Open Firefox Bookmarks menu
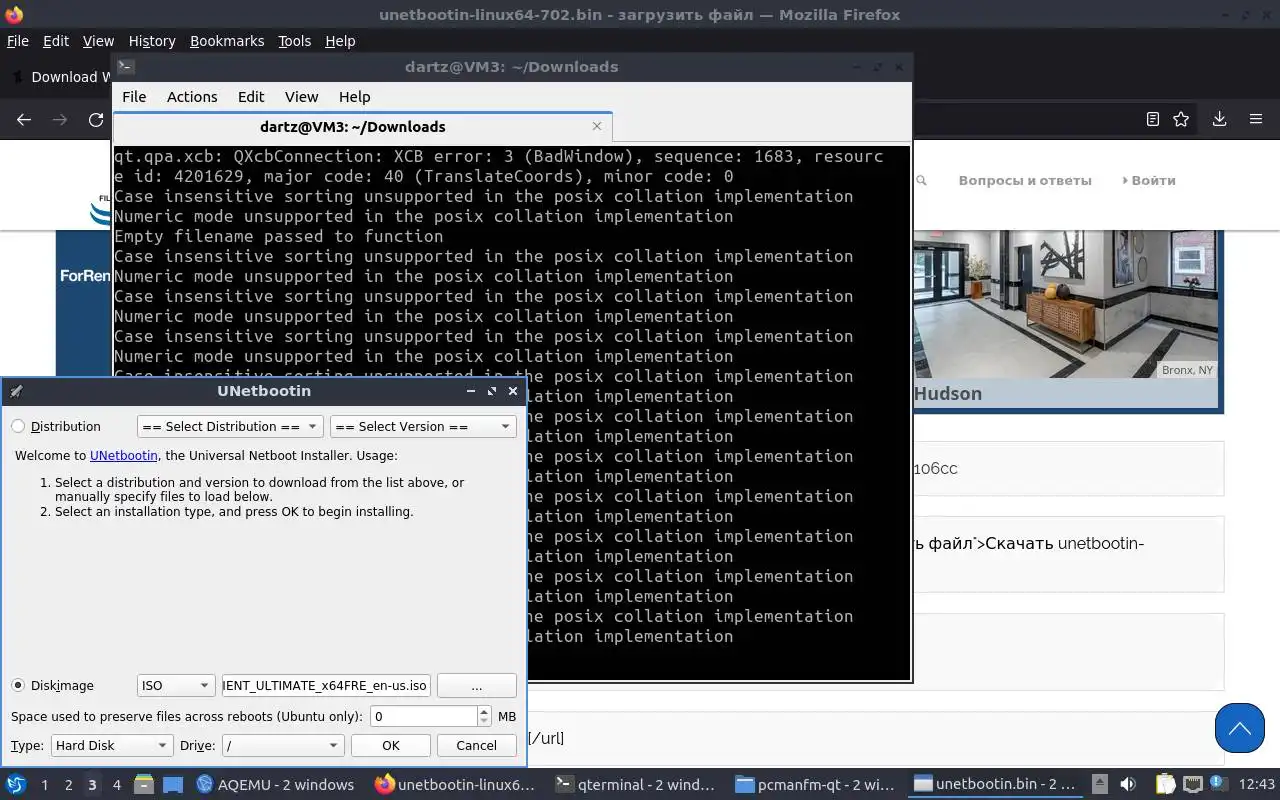1280x800 pixels. (x=227, y=41)
